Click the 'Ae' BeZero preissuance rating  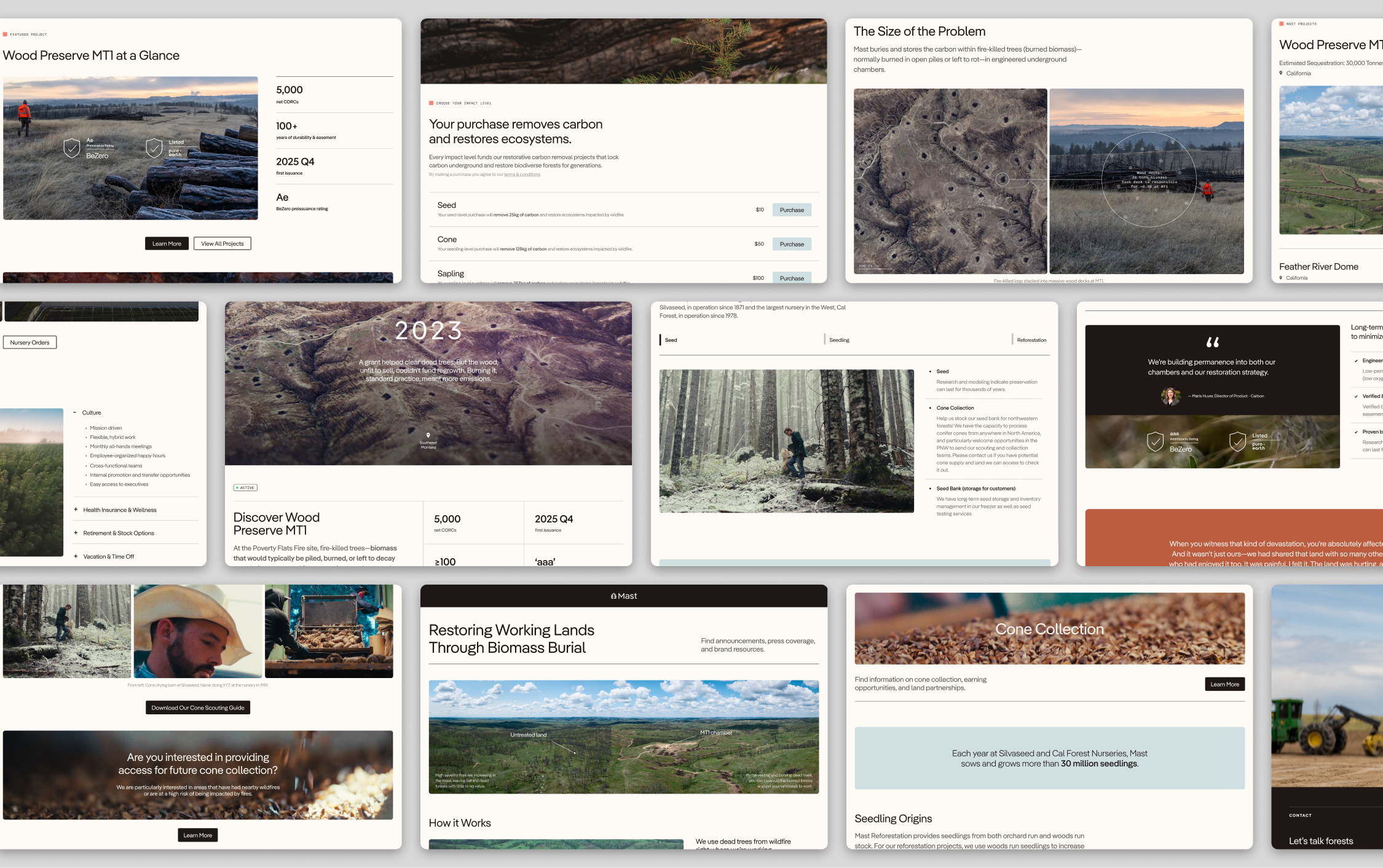pos(282,197)
